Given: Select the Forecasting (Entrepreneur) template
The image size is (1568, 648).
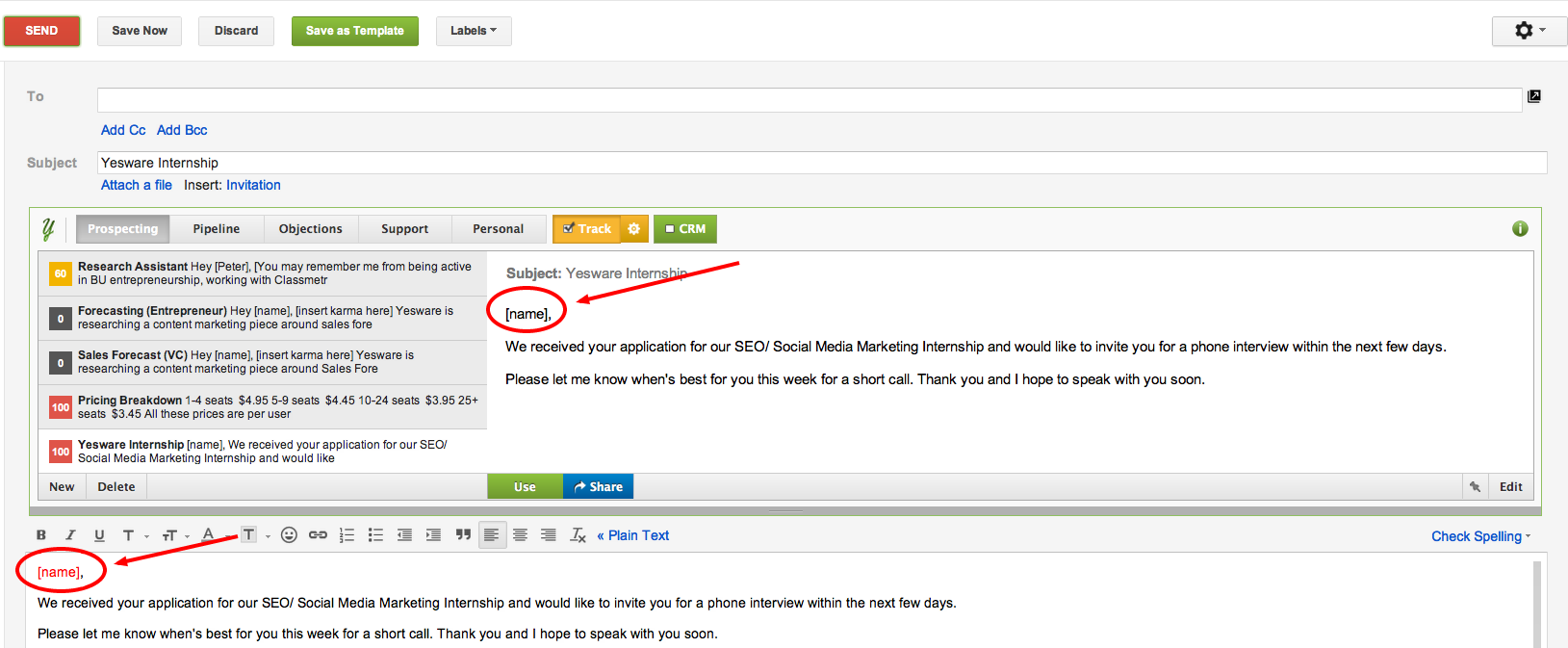Looking at the screenshot, I should coord(263,318).
